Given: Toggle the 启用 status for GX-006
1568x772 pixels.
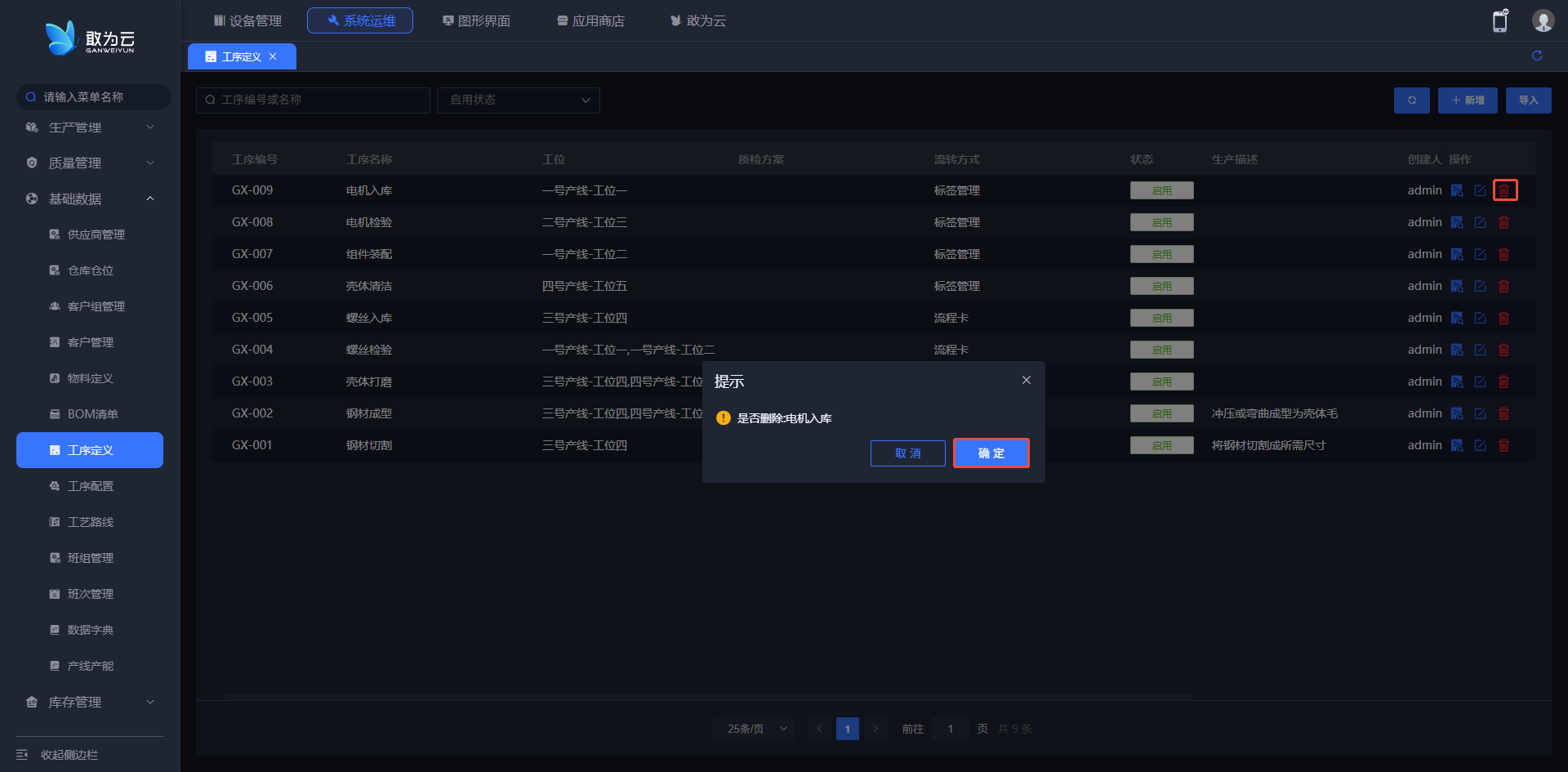Looking at the screenshot, I should coord(1161,286).
